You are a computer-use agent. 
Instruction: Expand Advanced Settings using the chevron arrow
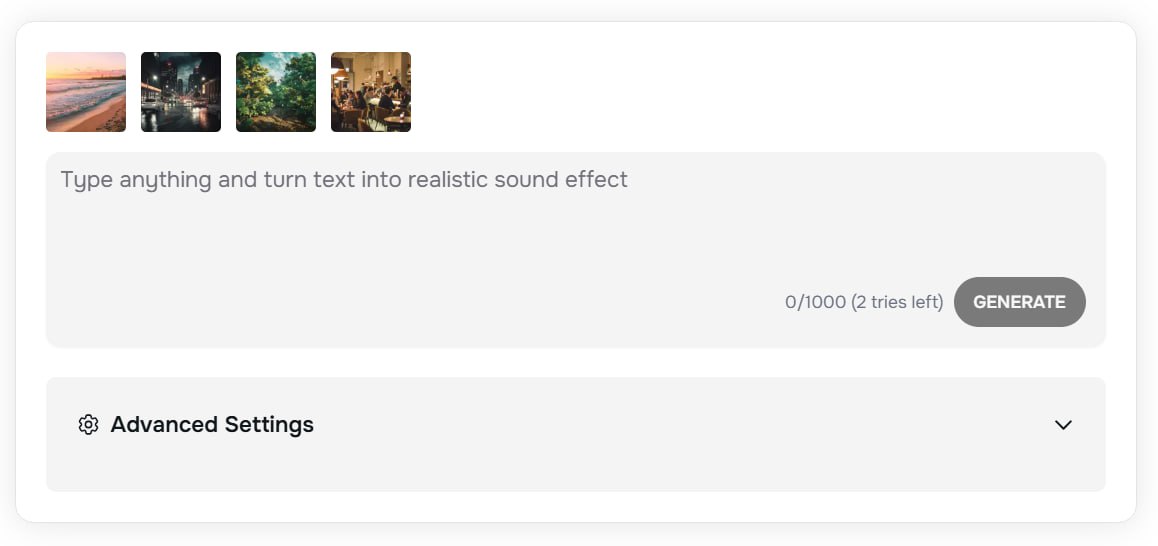coord(1063,425)
